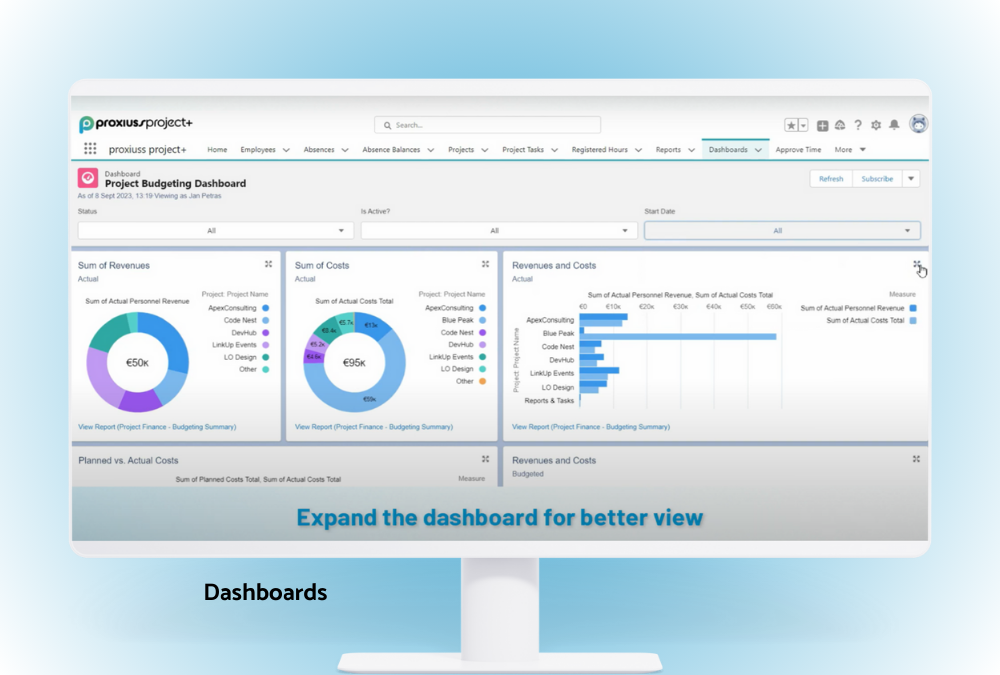Open dropdown arrow next to Subscribe
This screenshot has height=675, width=1000.
click(x=910, y=179)
